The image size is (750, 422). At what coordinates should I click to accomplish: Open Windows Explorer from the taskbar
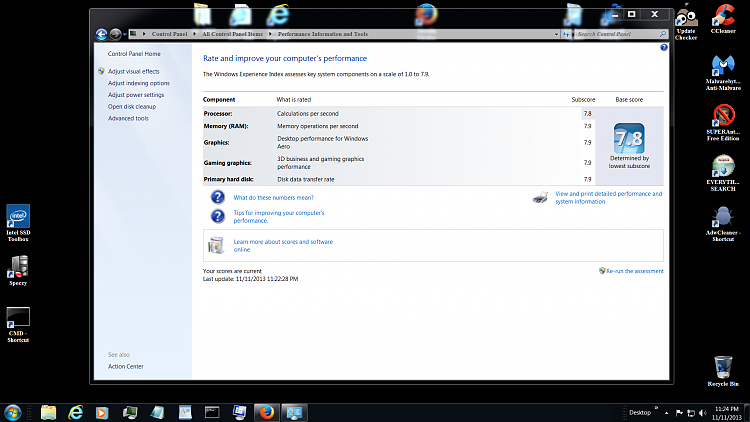(48, 412)
